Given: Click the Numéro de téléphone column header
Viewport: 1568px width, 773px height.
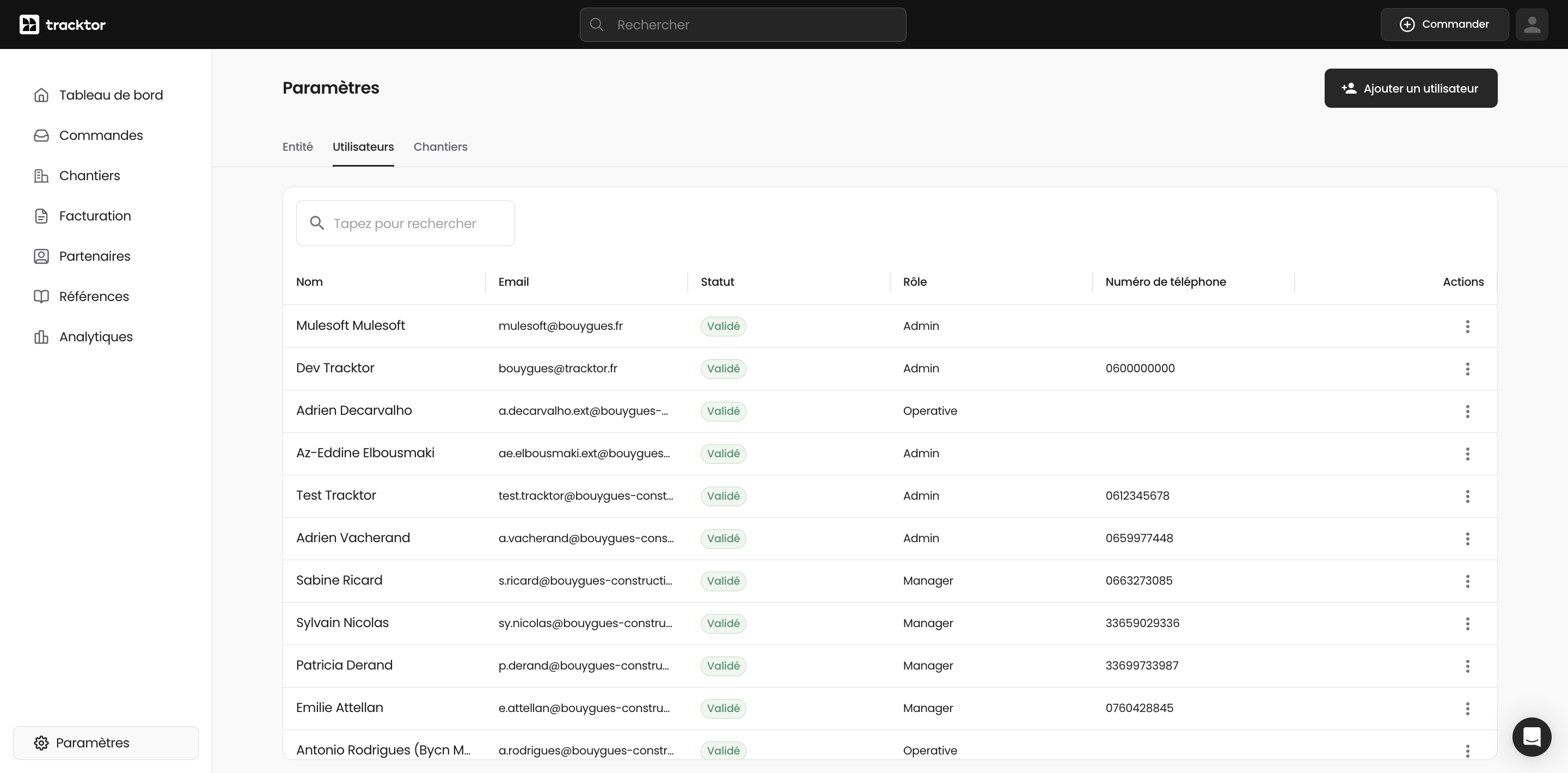Looking at the screenshot, I should tap(1166, 282).
